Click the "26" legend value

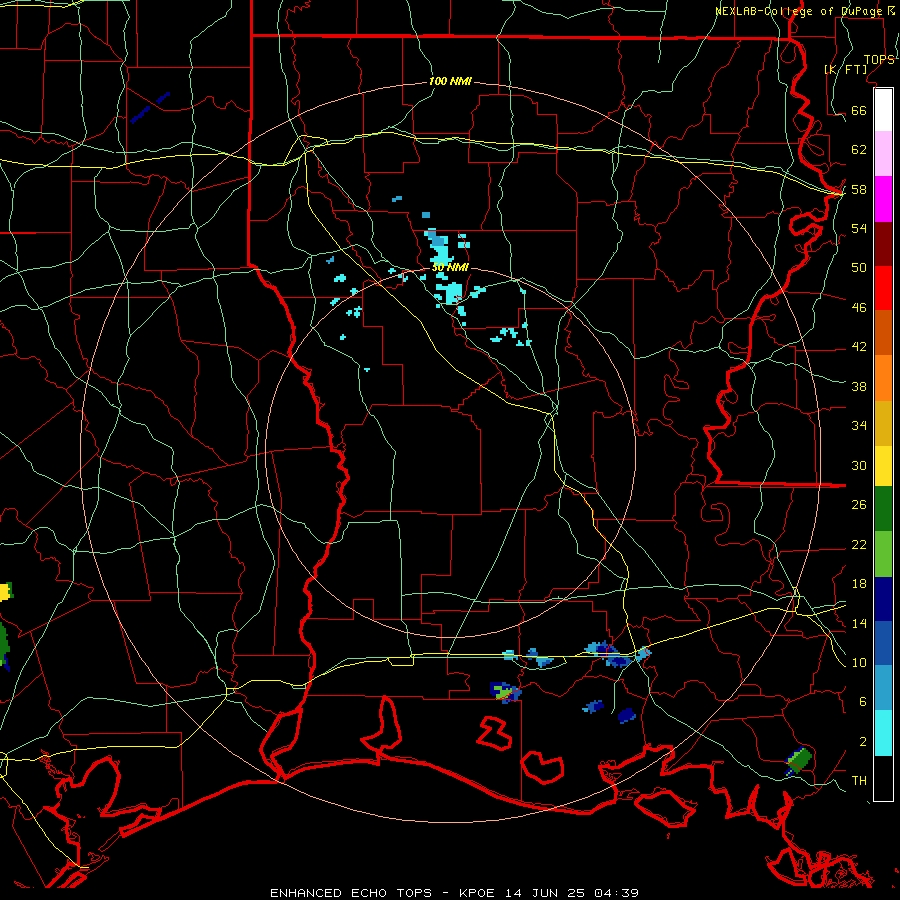coord(859,505)
